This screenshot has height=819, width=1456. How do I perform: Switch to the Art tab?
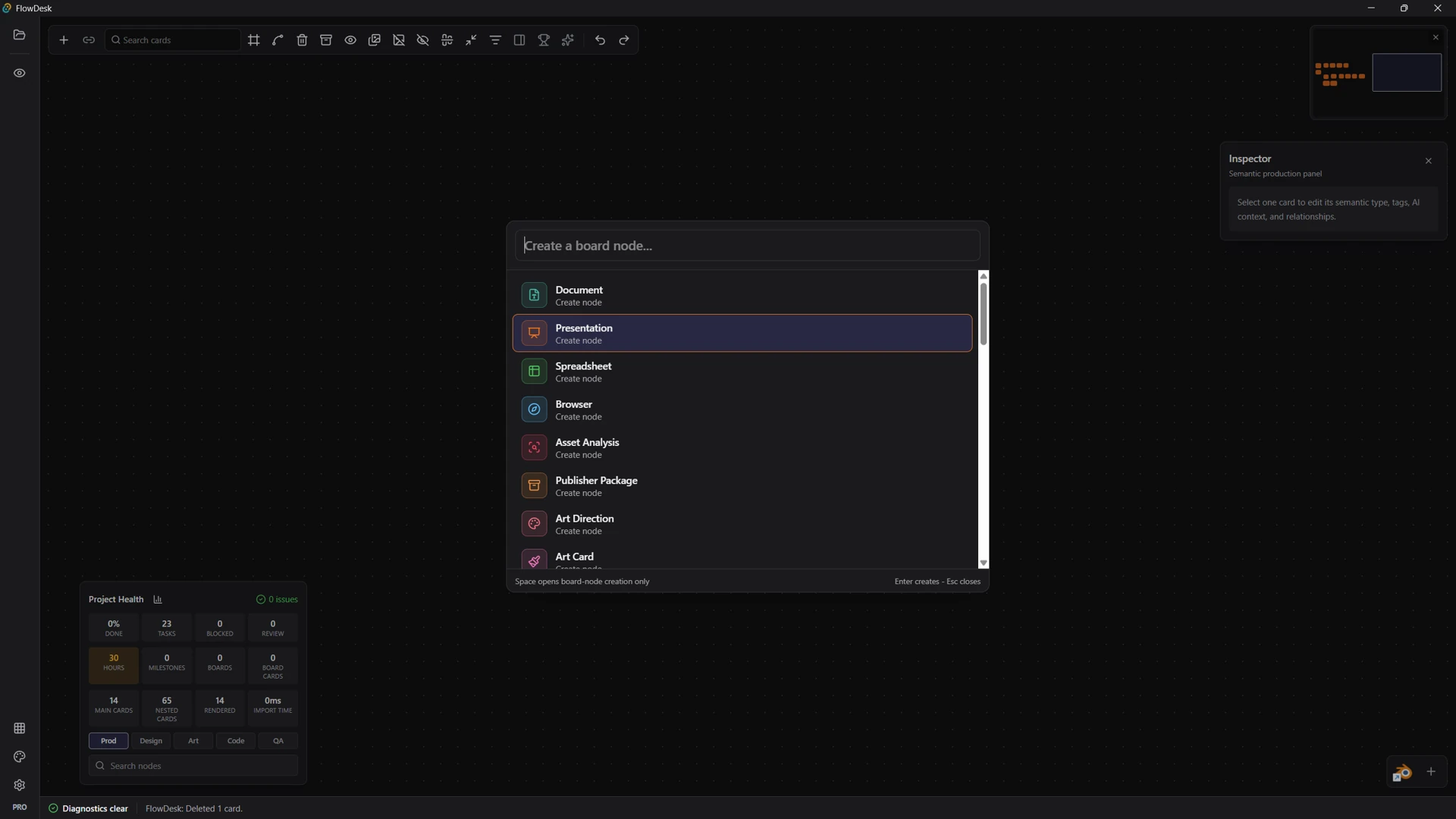point(193,741)
